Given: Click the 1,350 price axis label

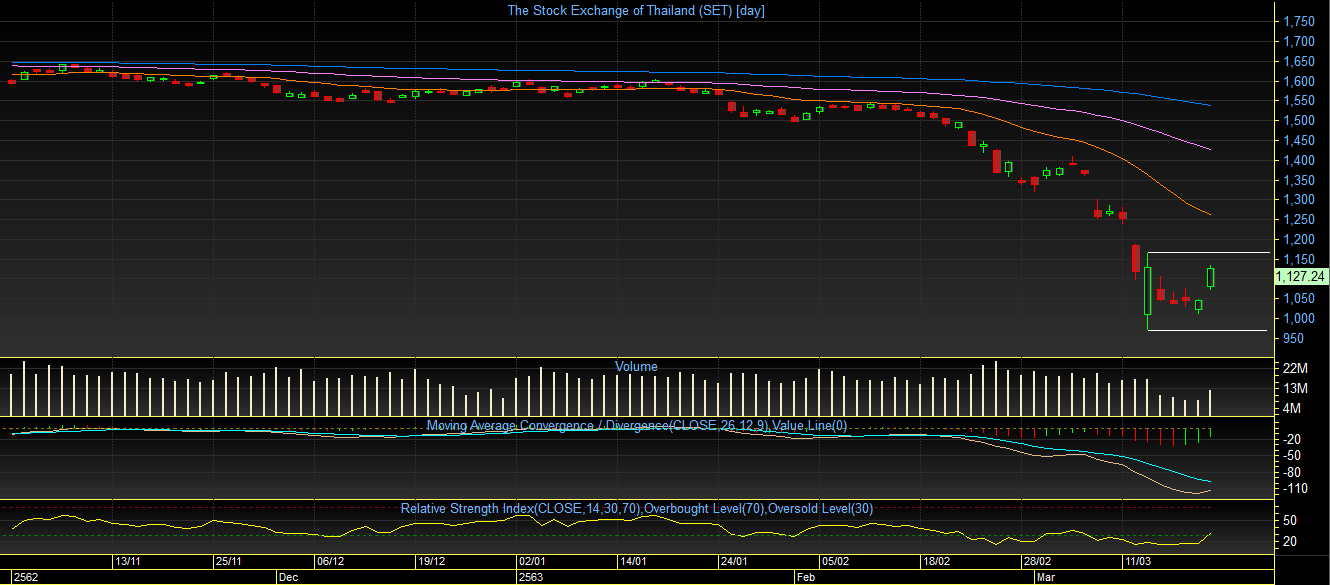Looking at the screenshot, I should (x=1298, y=180).
